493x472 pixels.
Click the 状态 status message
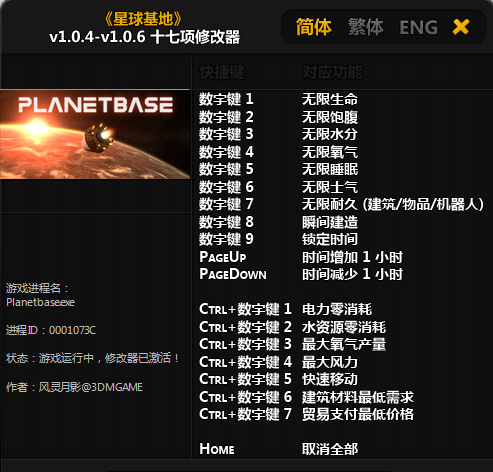[x=92, y=358]
